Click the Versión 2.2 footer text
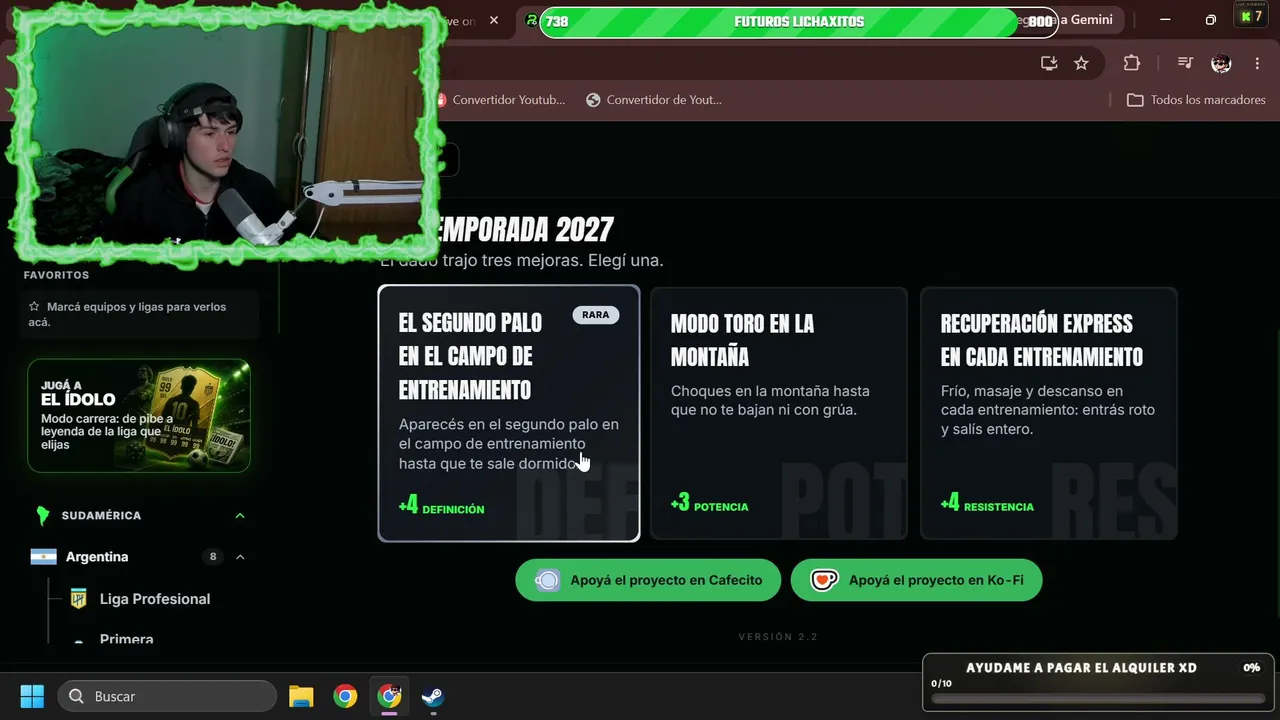Viewport: 1280px width, 720px height. [779, 637]
